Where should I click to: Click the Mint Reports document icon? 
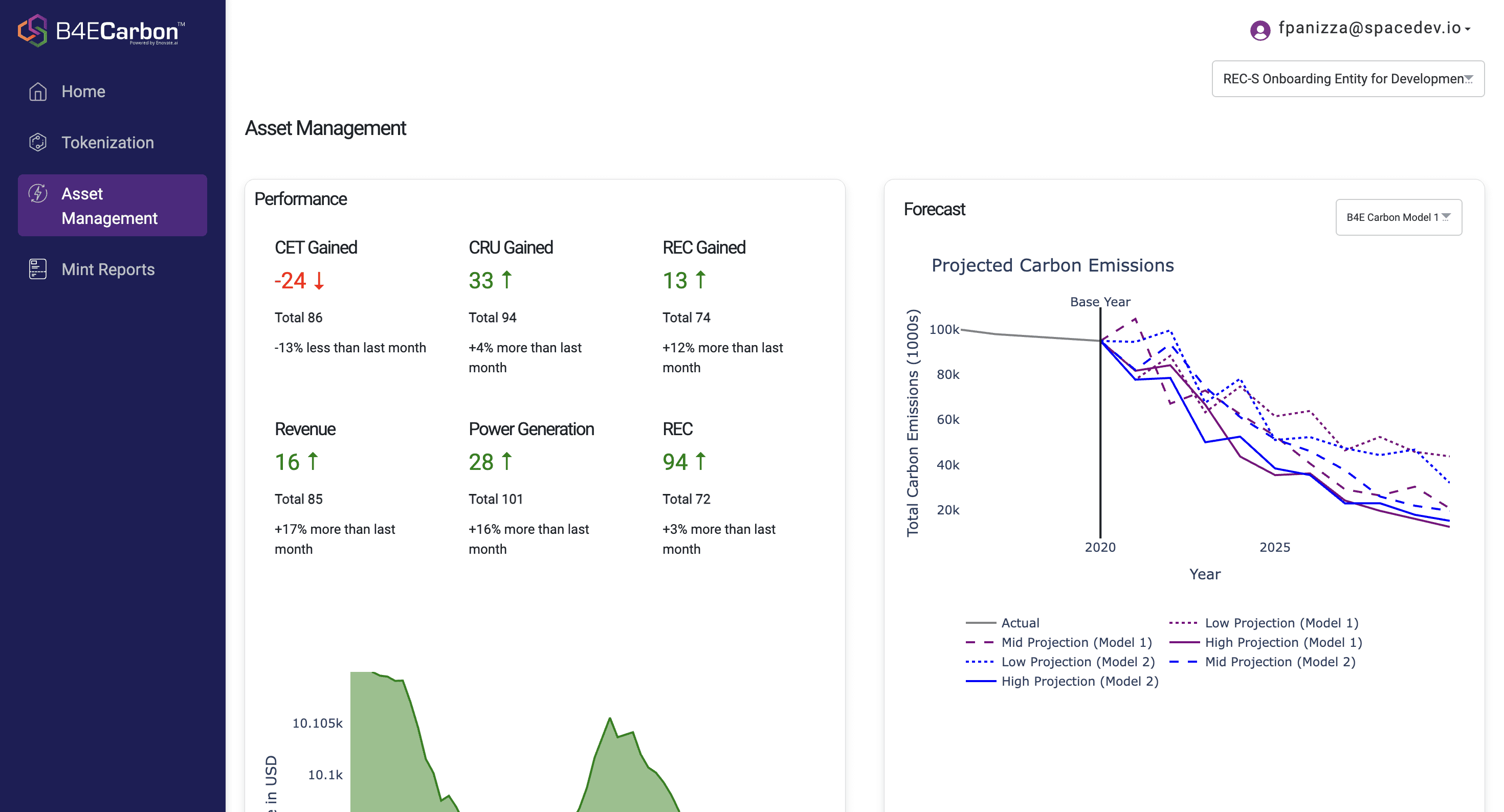coord(38,269)
